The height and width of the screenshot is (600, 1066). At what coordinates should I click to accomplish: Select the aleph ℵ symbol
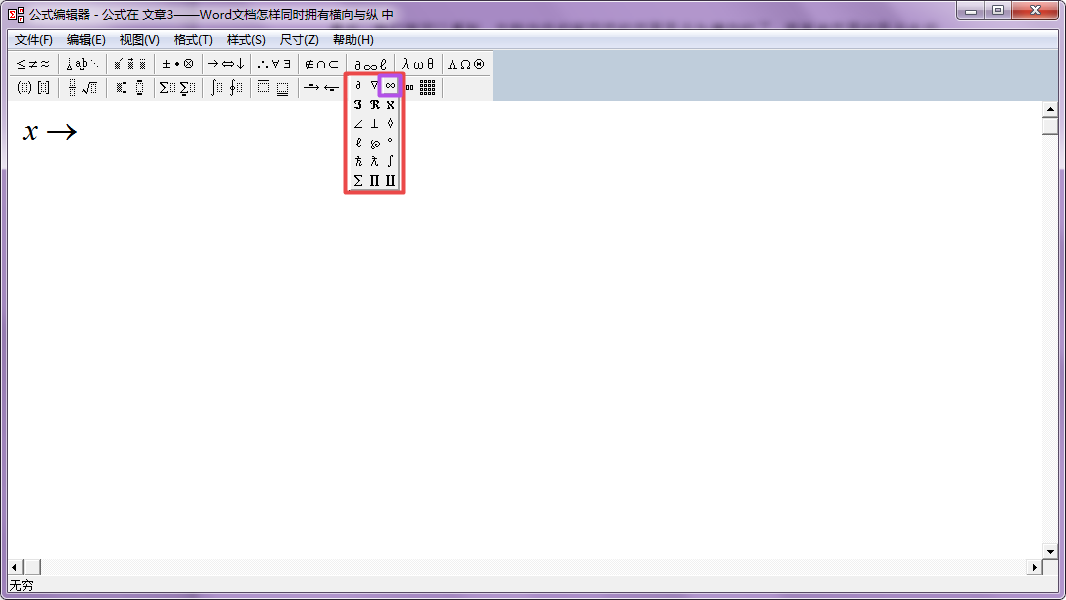pos(390,105)
